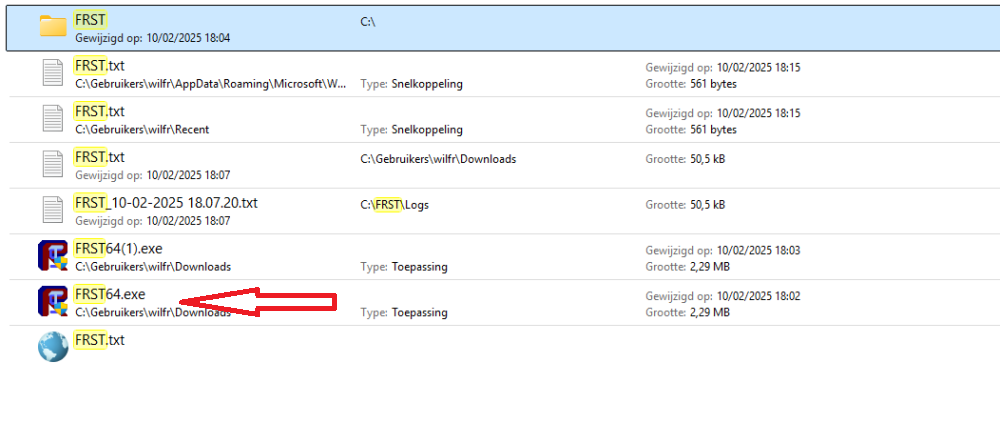Select the FRST64.exe filename at the red arrow
1000x423 pixels.
coord(109,295)
